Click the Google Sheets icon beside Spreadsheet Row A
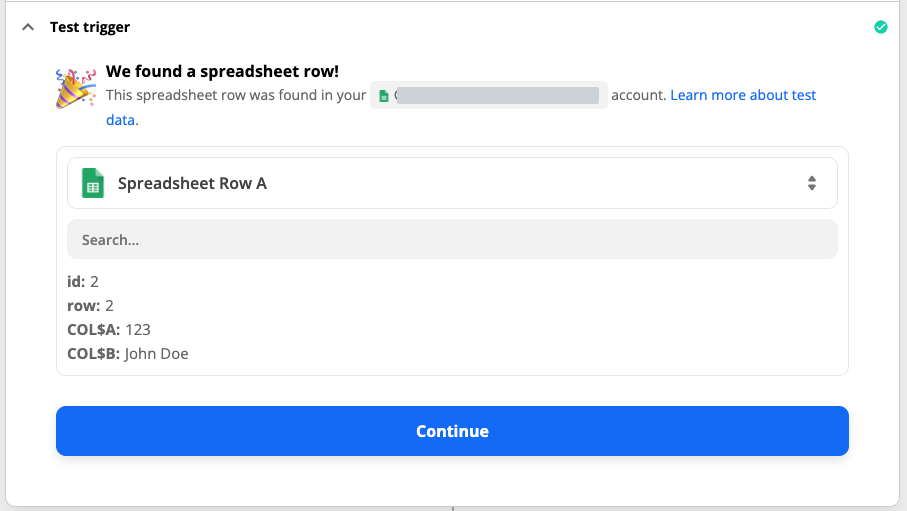 point(93,183)
